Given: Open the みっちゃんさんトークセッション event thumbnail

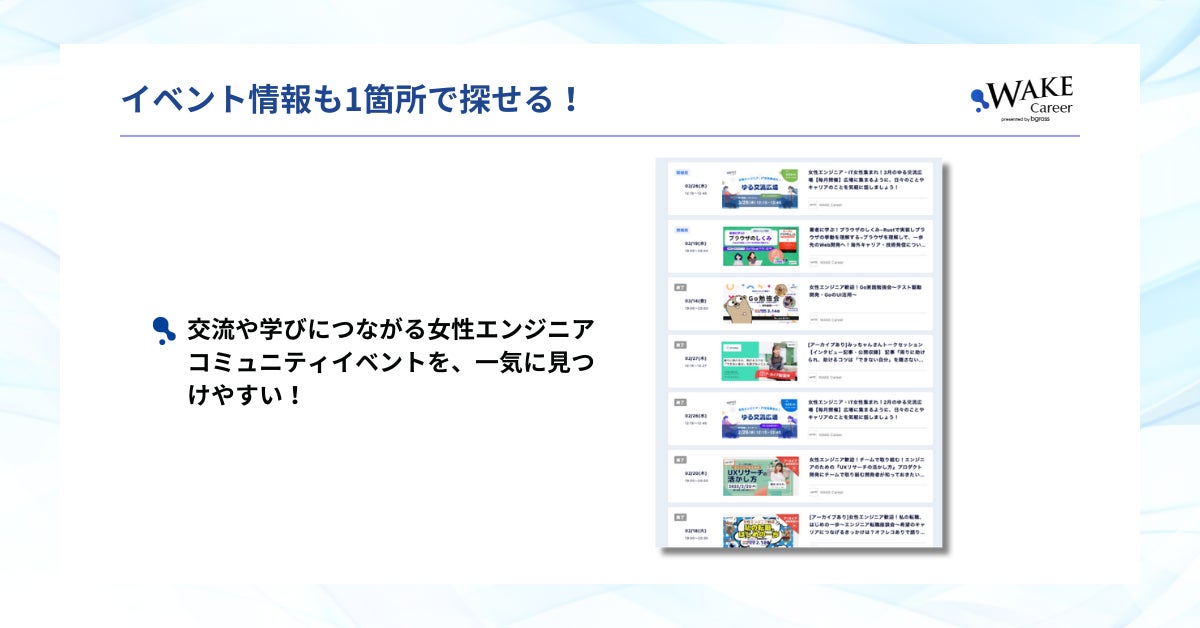Looking at the screenshot, I should tap(760, 361).
